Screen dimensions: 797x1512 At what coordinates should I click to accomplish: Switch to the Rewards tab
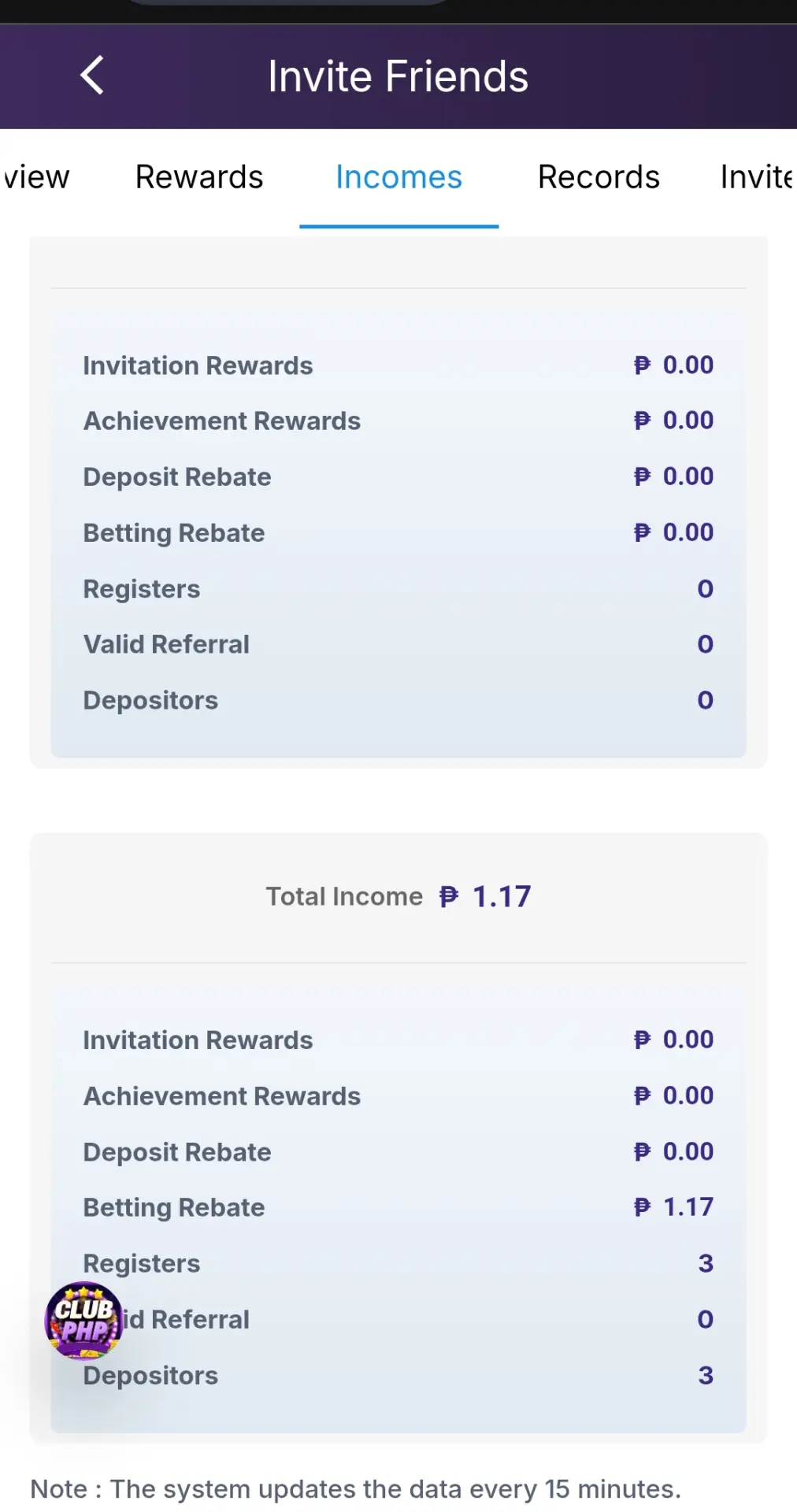[199, 177]
